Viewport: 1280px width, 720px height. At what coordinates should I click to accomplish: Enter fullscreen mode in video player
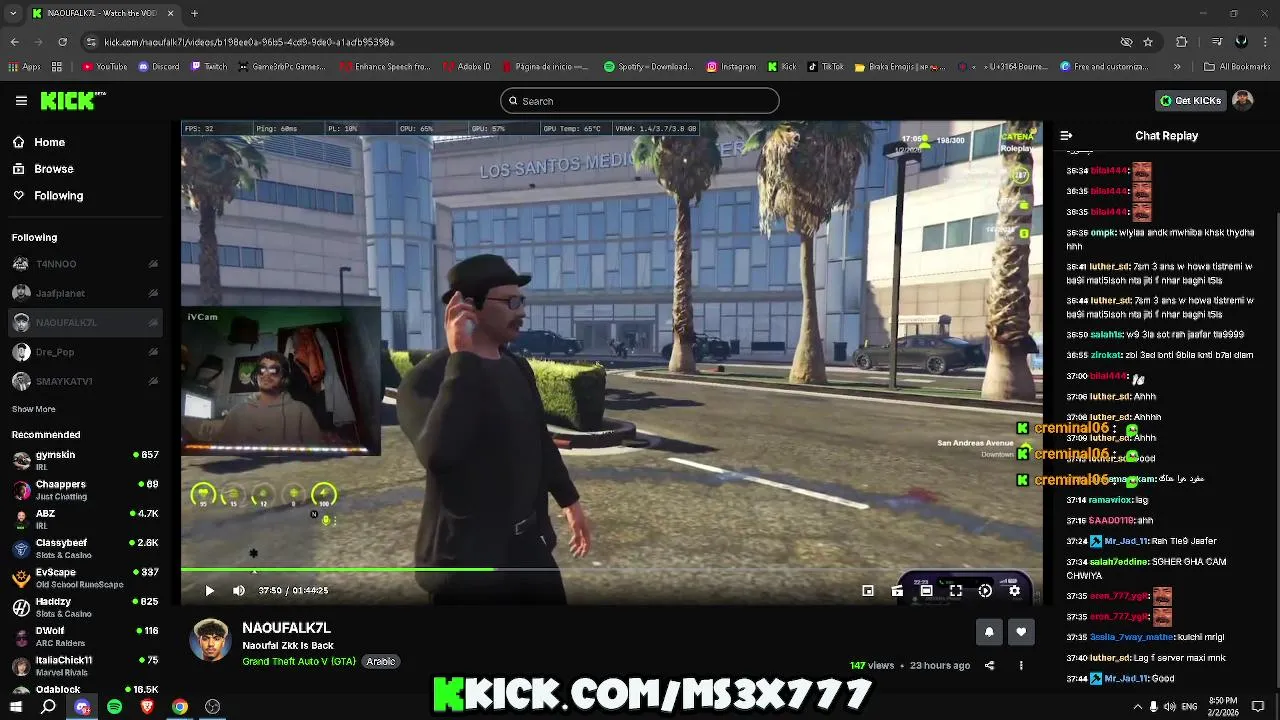click(x=956, y=591)
